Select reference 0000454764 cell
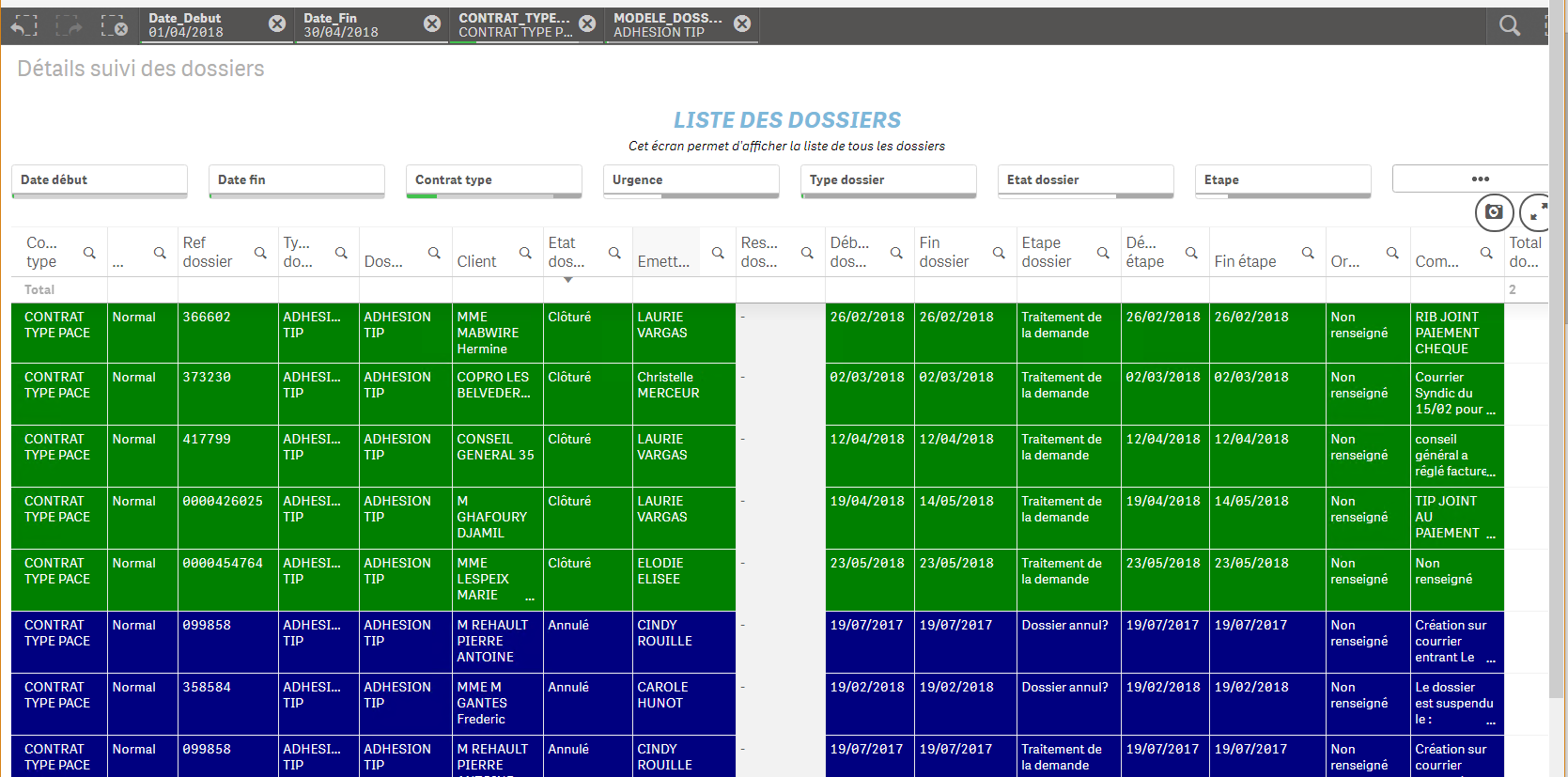1568x777 pixels. click(227, 580)
